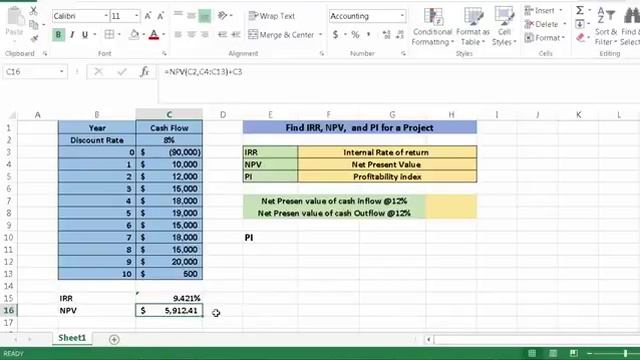Click the Copy icon
640x360 pixels.
(34, 25)
